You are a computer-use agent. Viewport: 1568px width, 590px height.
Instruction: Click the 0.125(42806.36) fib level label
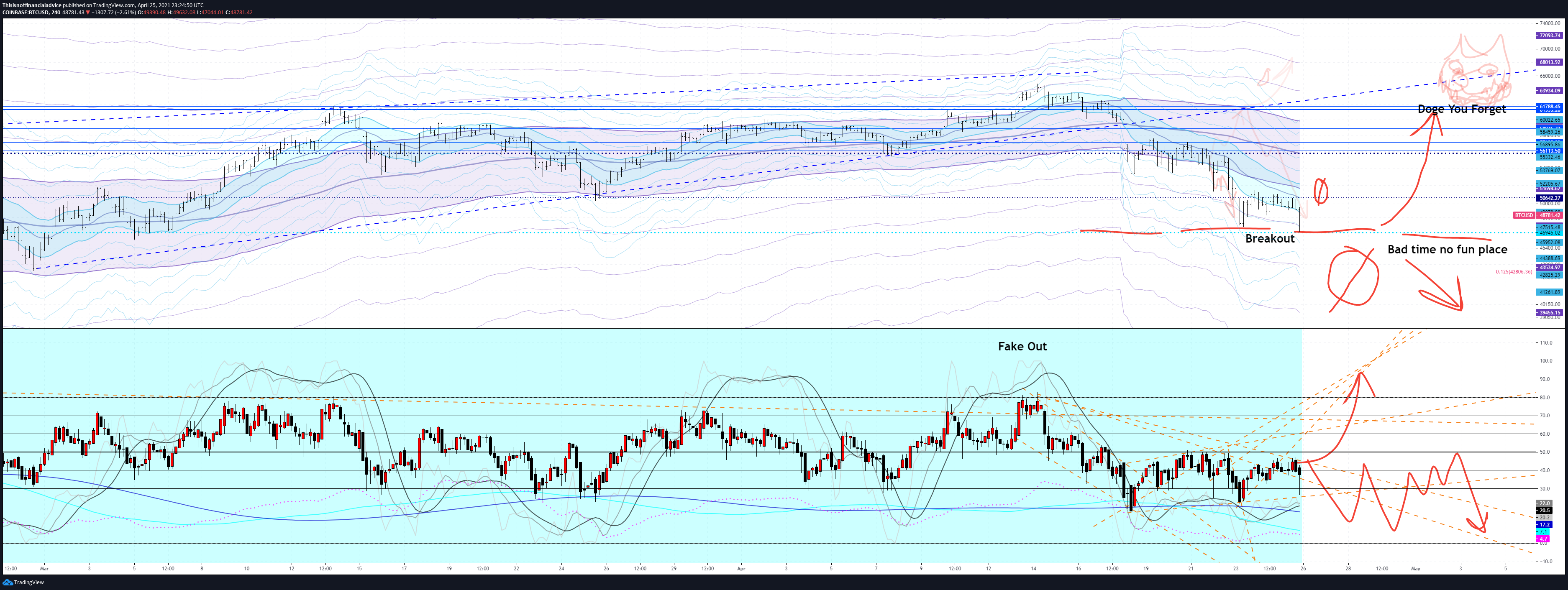click(x=1514, y=272)
